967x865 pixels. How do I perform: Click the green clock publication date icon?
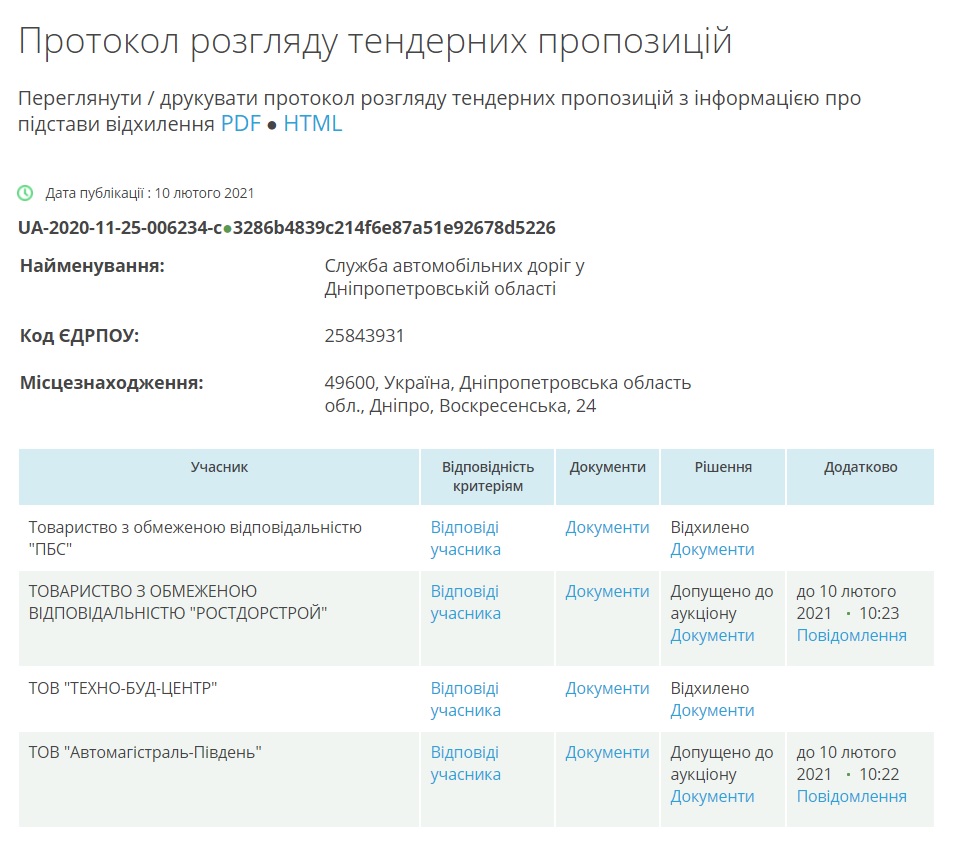pos(26,193)
